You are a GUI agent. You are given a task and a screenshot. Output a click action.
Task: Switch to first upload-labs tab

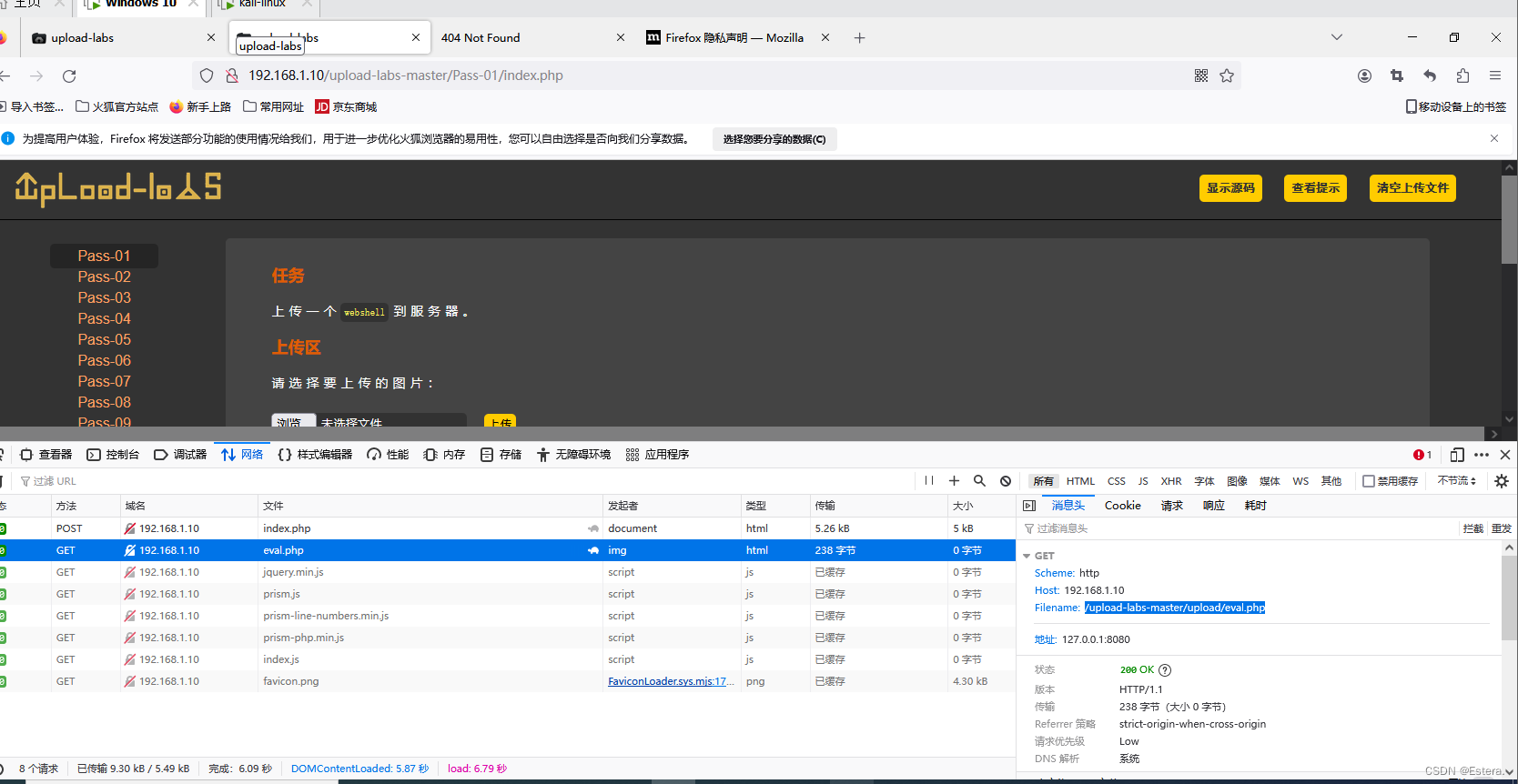click(82, 37)
